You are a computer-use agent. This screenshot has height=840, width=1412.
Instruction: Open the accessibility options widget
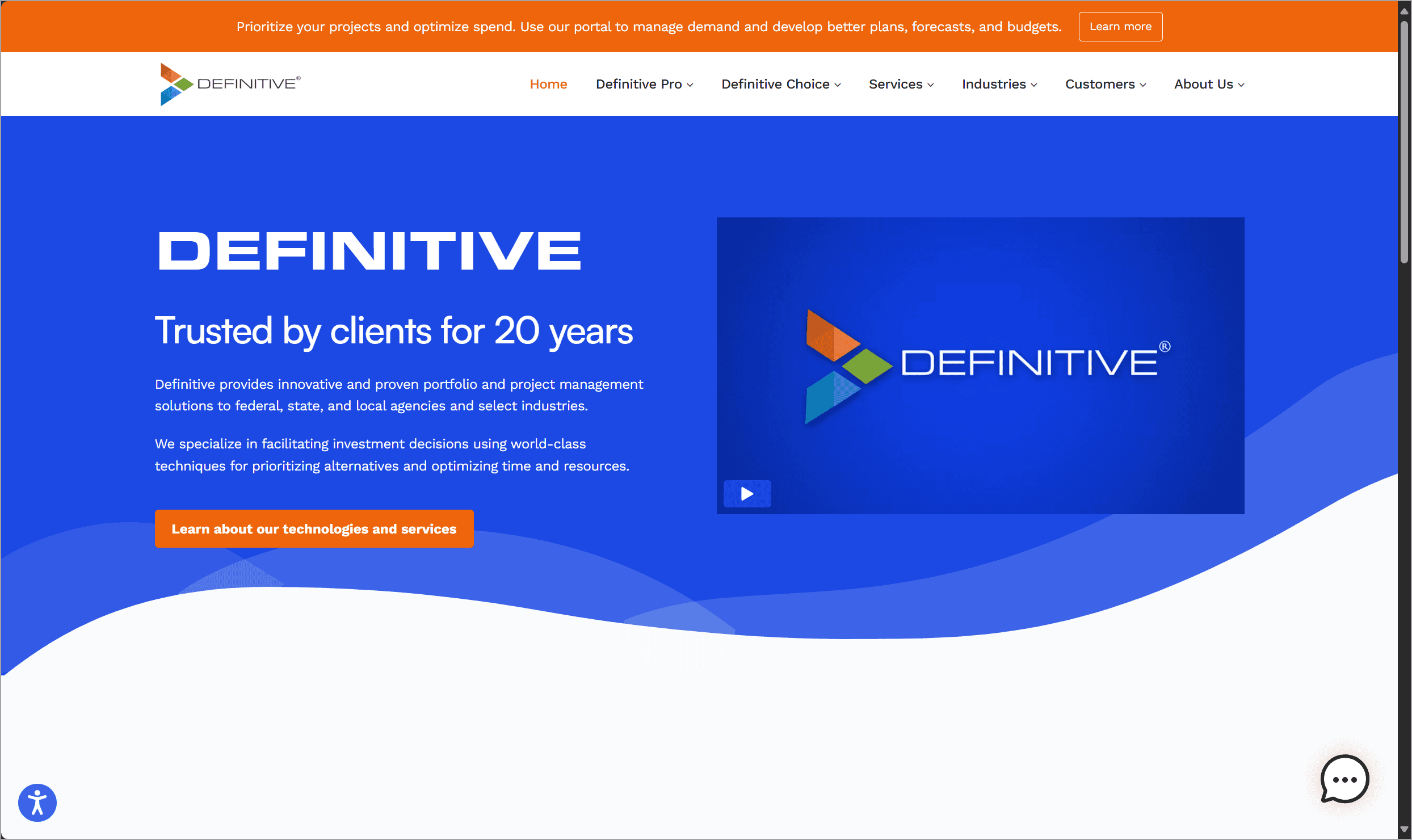[37, 803]
